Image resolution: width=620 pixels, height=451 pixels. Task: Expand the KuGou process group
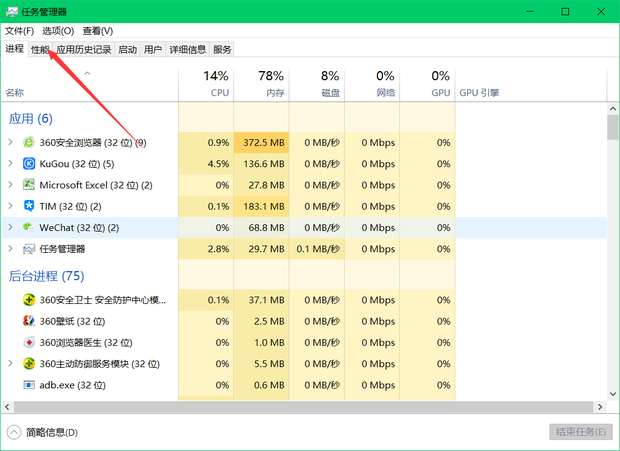click(11, 163)
